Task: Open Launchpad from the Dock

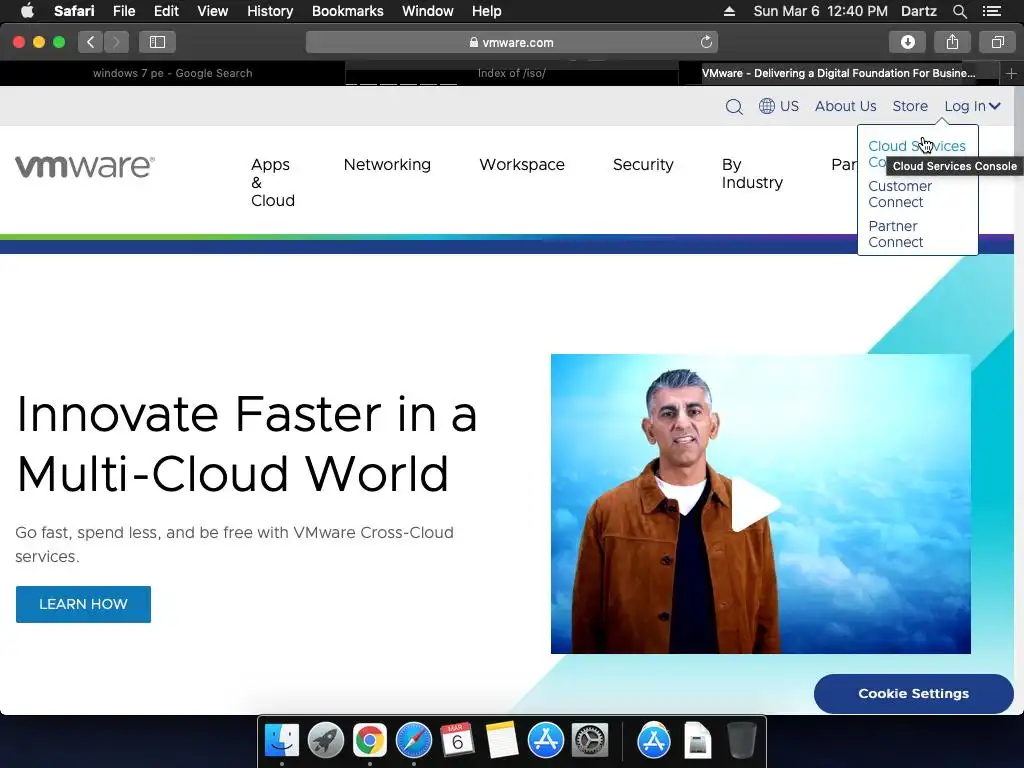Action: 325,741
